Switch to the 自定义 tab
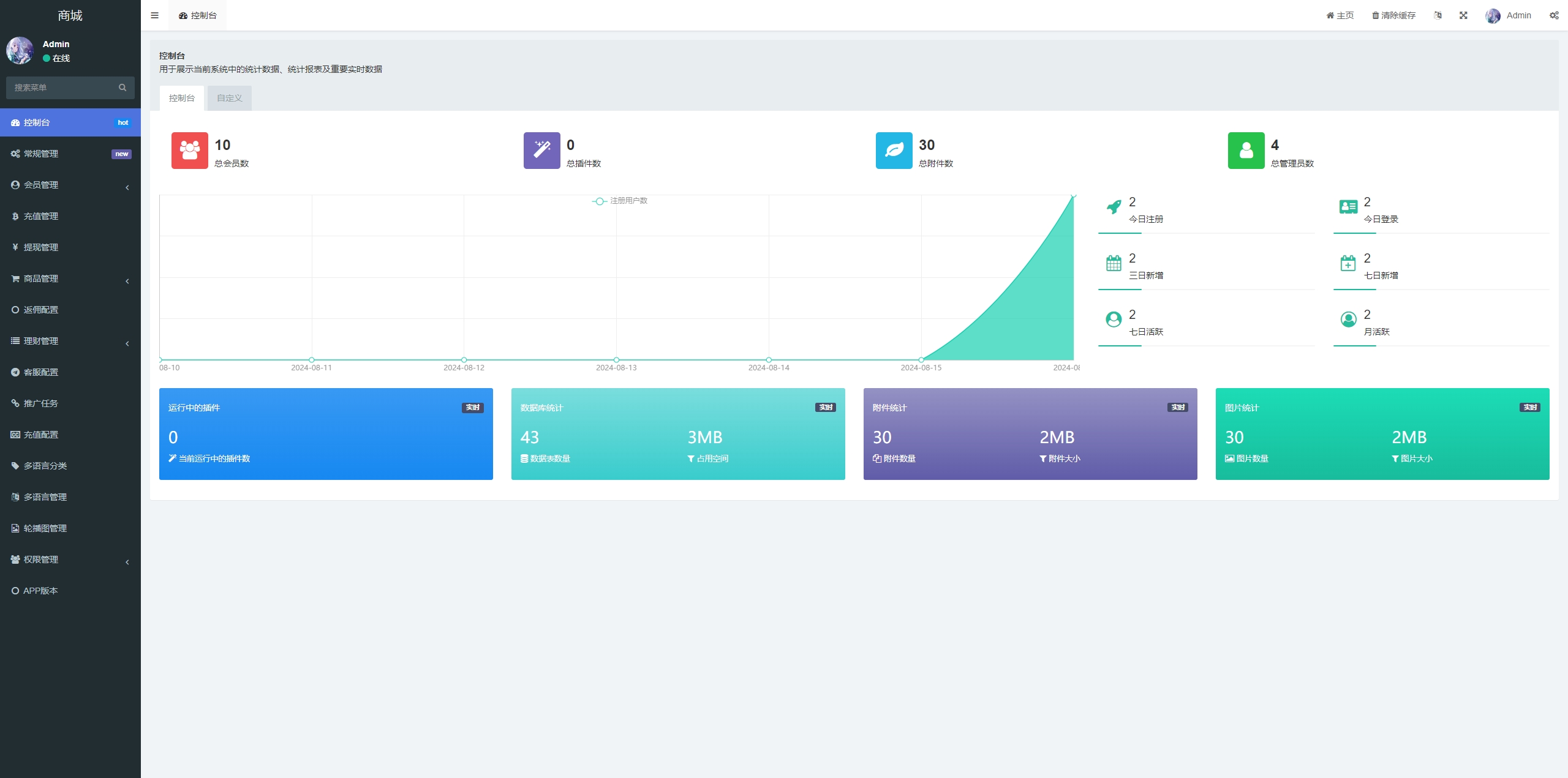The width and height of the screenshot is (1568, 778). point(230,97)
